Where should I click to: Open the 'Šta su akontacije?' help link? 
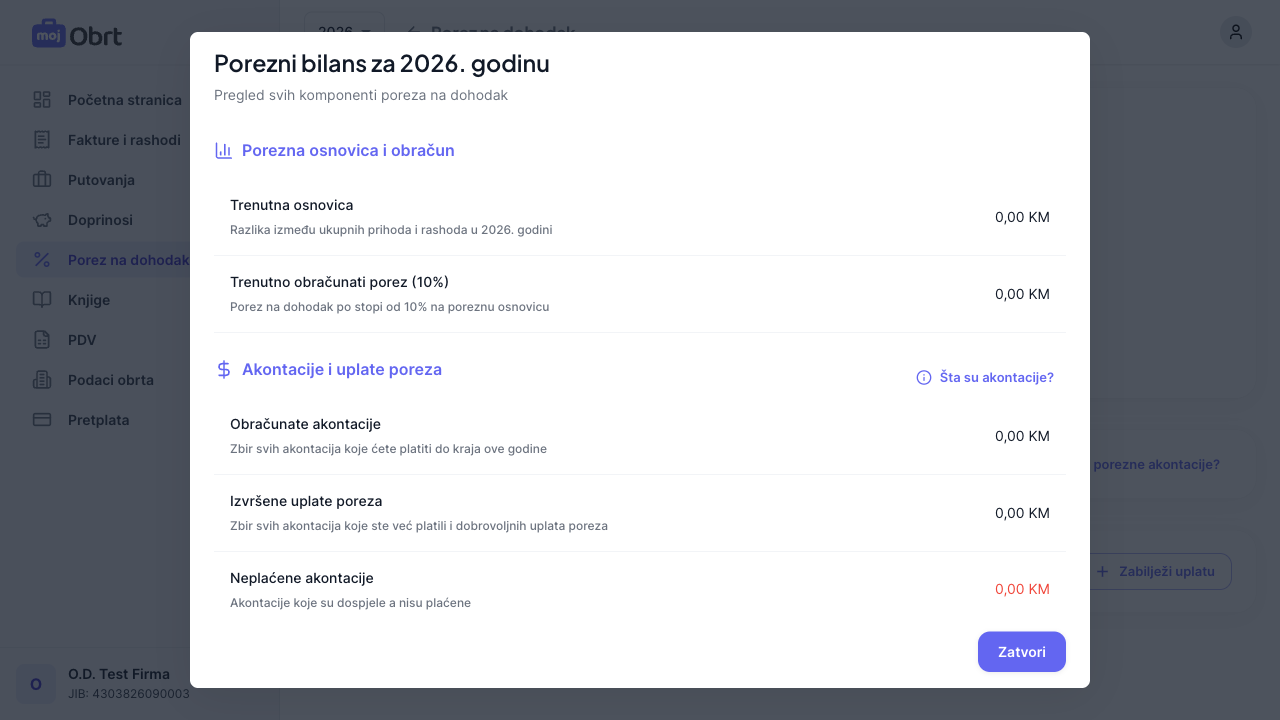(996, 377)
